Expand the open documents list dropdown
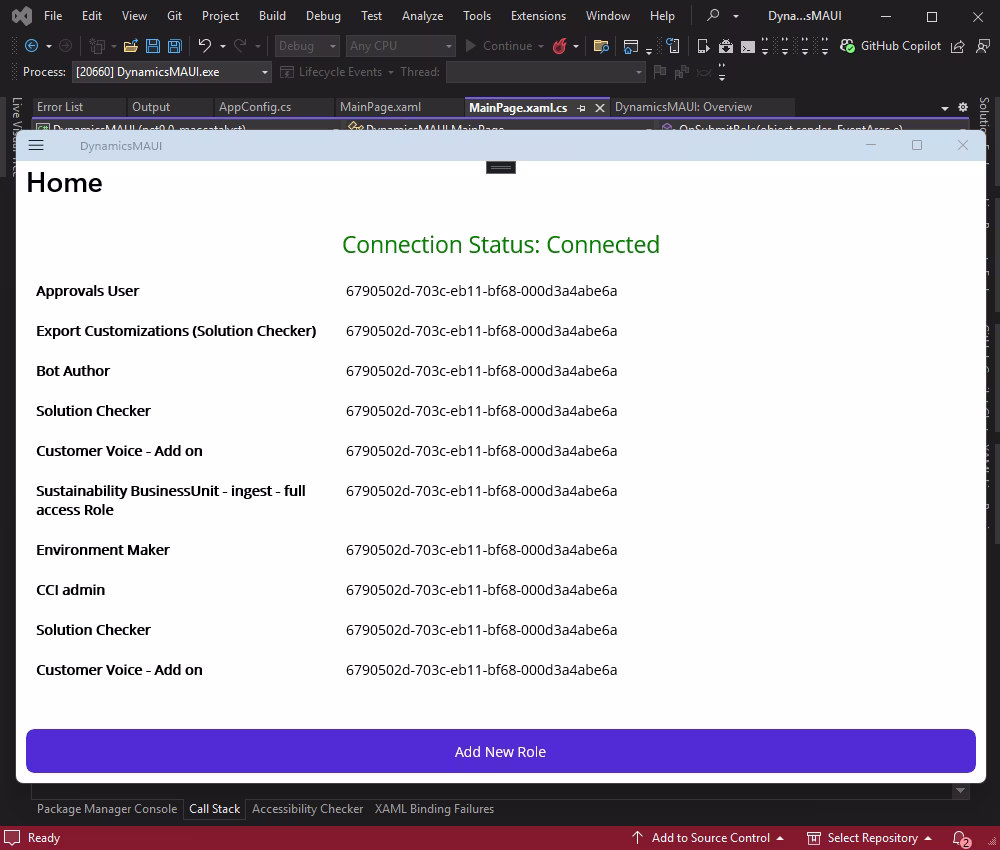The width and height of the screenshot is (1000, 850). pos(945,108)
